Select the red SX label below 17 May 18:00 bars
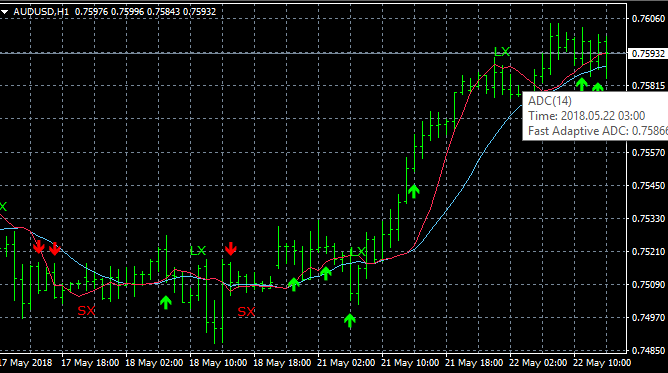This screenshot has width=668, height=373. point(86,311)
